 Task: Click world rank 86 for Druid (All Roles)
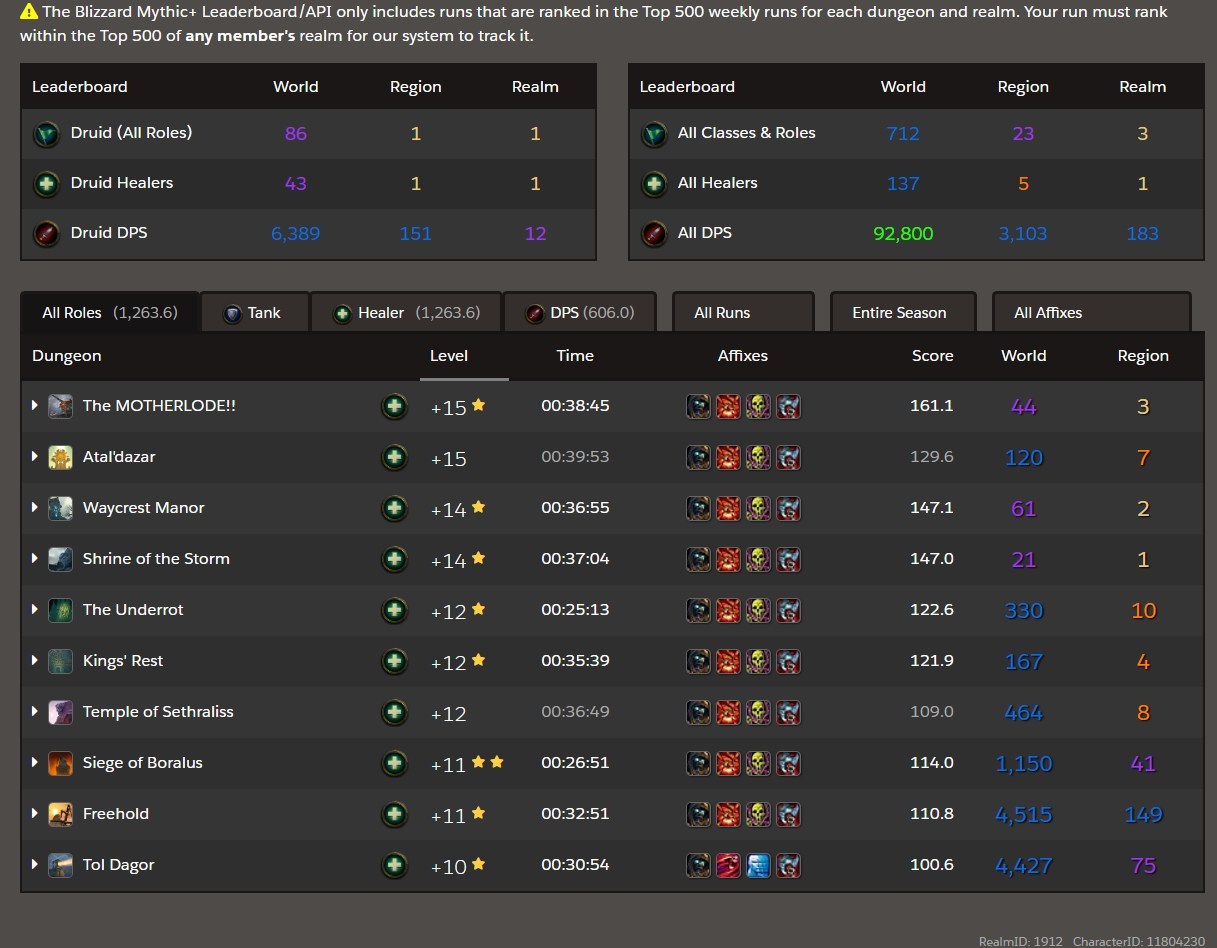[296, 134]
